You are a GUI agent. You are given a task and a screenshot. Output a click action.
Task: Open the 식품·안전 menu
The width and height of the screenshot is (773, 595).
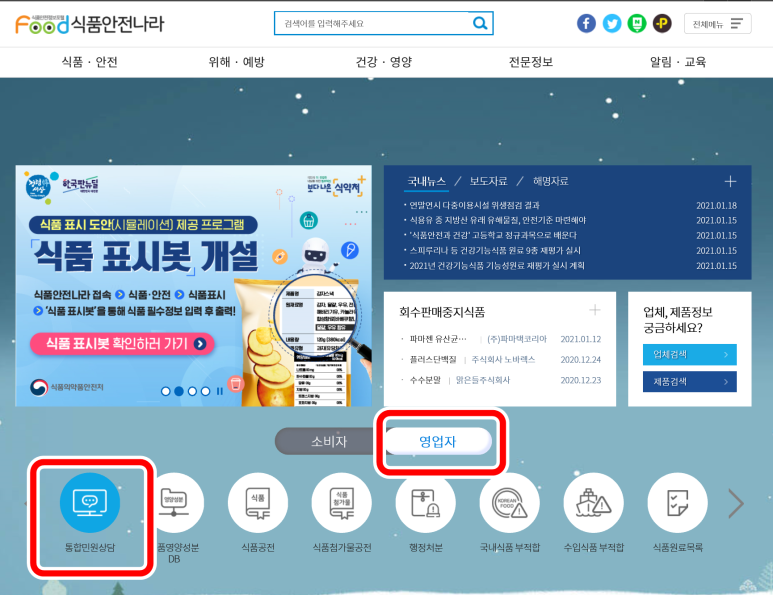(89, 62)
